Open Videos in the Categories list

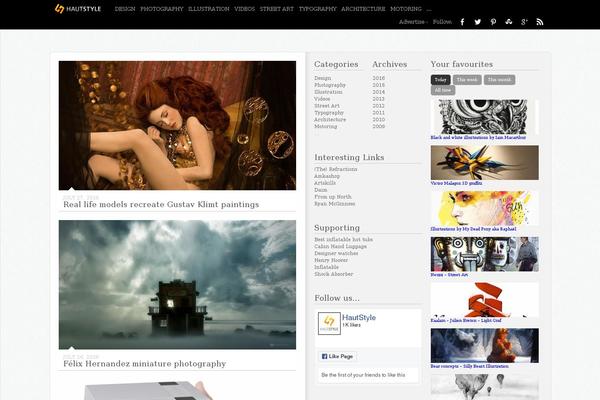pos(322,99)
